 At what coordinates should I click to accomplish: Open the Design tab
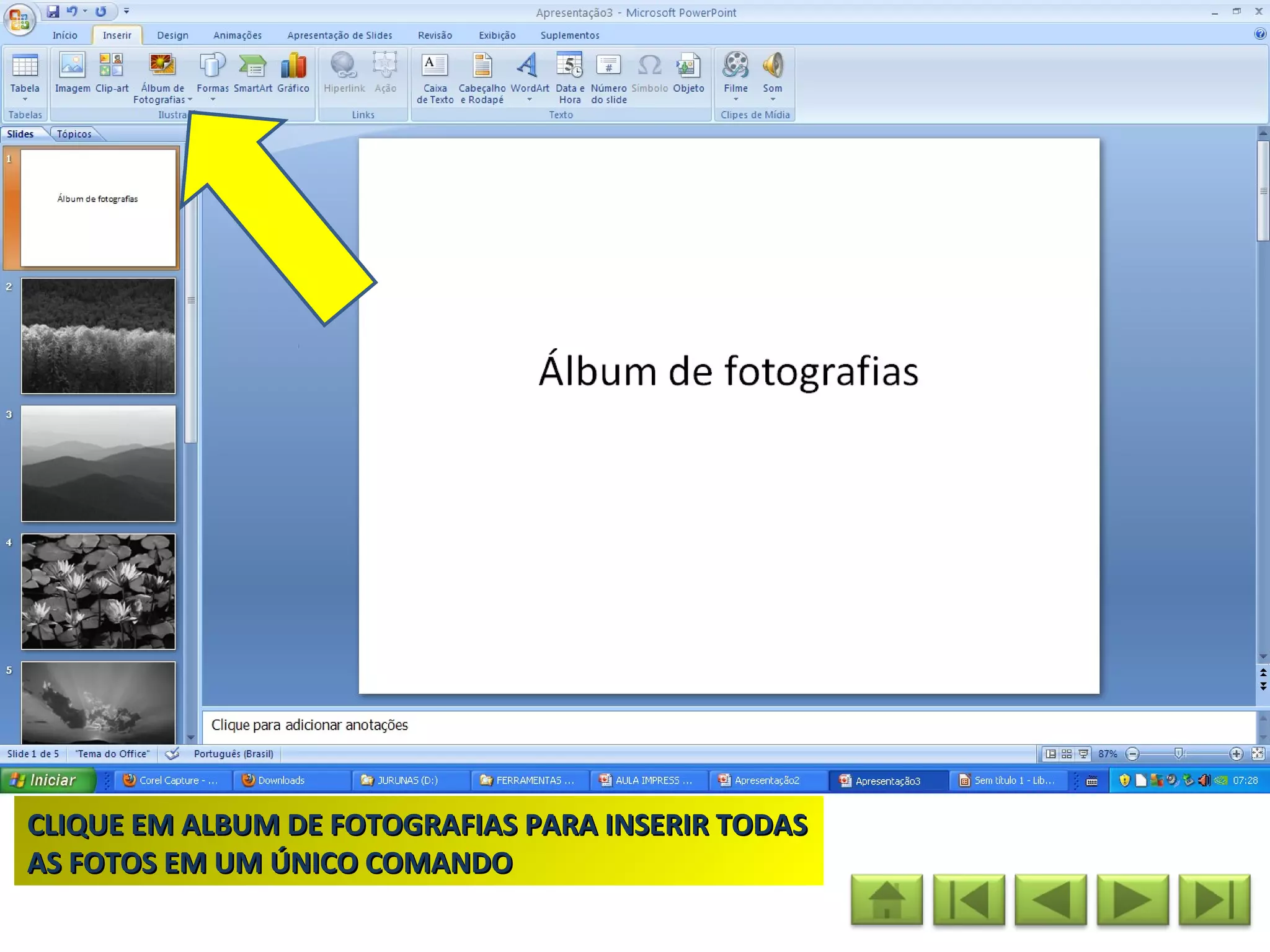172,35
